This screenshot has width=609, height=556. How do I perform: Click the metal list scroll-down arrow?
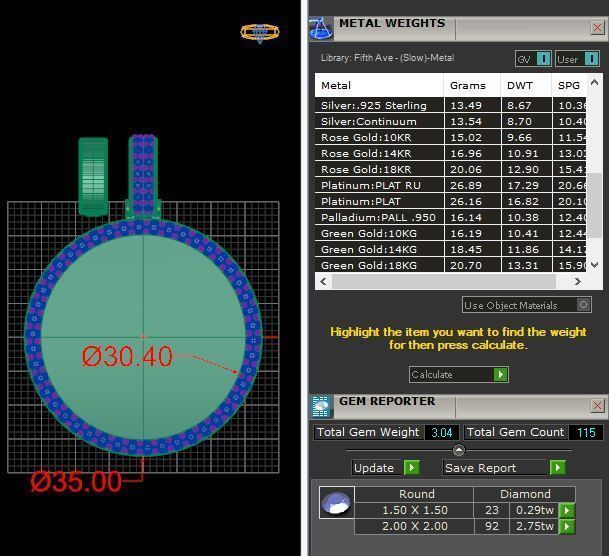(x=594, y=265)
